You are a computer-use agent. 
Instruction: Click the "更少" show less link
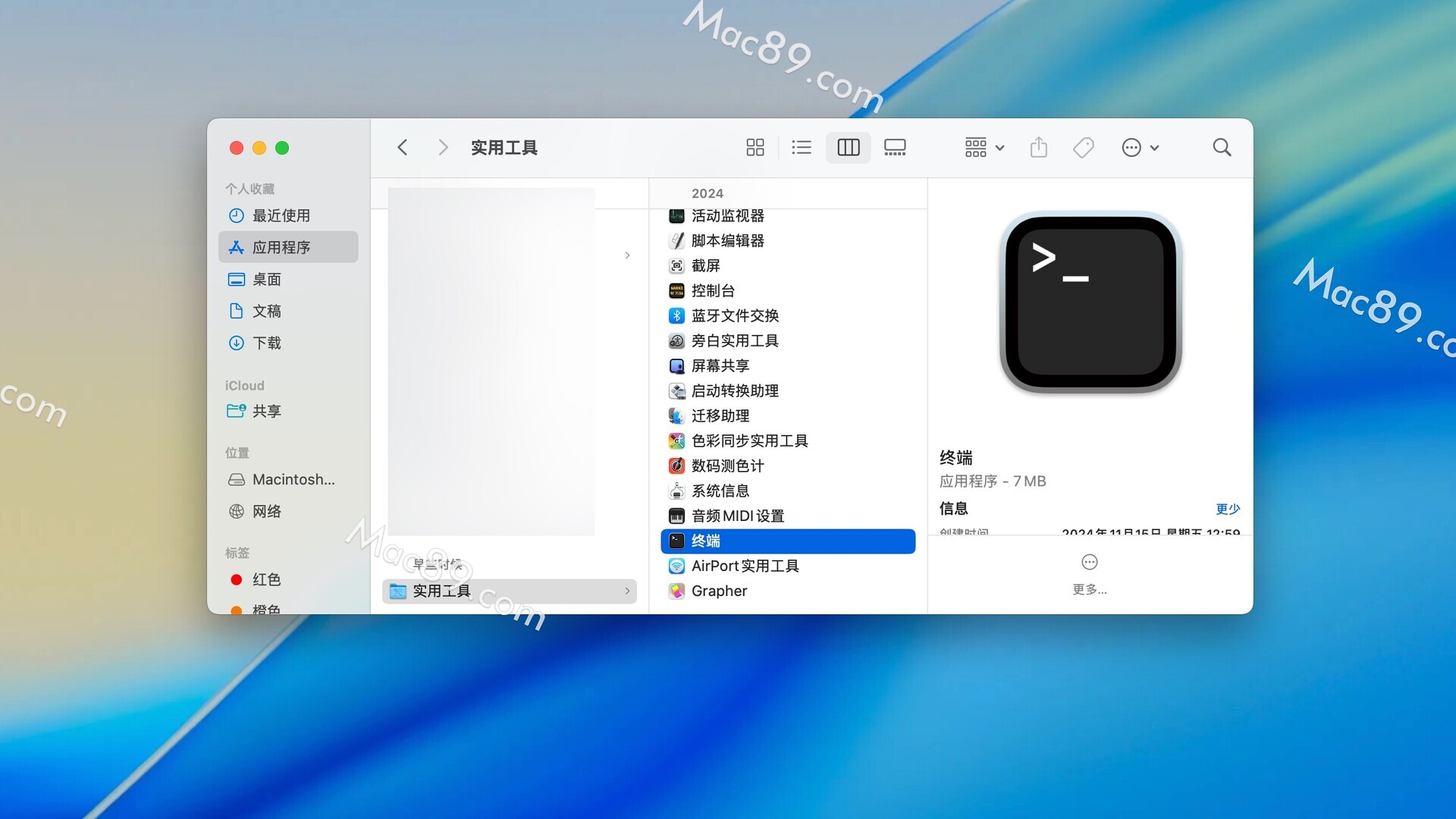click(x=1227, y=509)
